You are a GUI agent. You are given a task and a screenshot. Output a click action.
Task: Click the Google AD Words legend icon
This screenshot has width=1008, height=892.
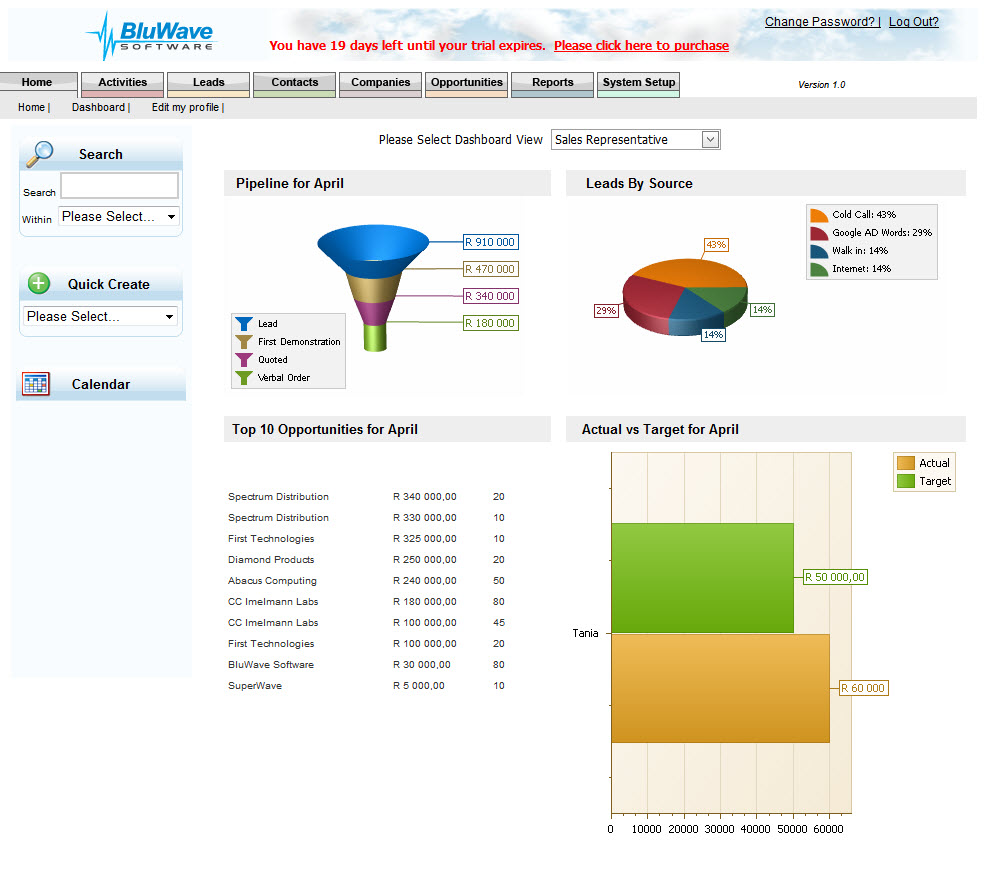pyautogui.click(x=818, y=233)
